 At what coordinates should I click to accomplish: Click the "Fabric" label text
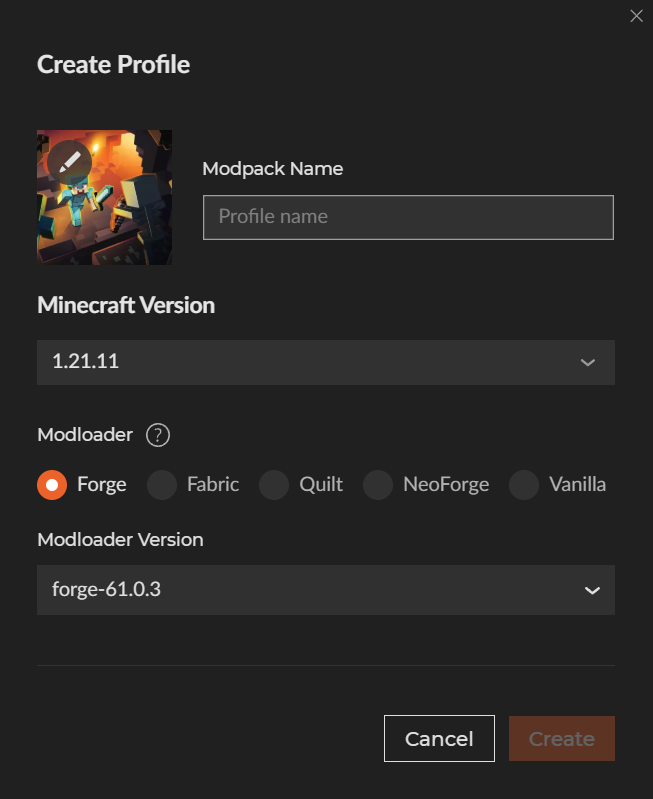point(213,485)
